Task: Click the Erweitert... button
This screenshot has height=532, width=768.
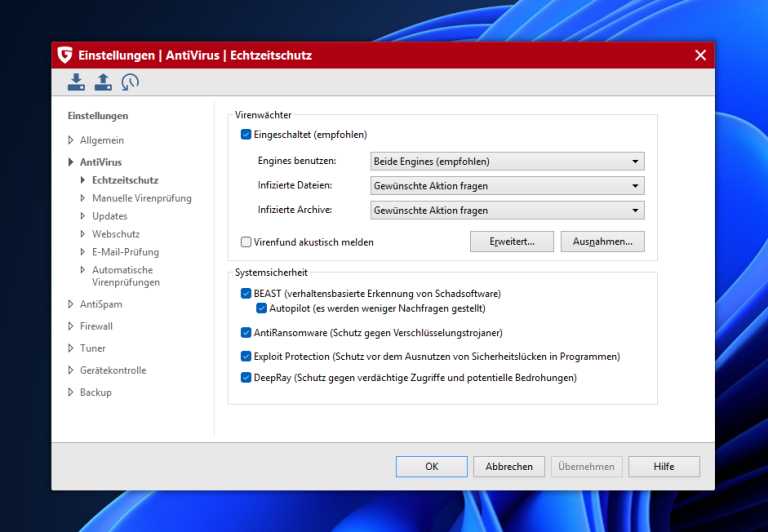Action: click(511, 241)
